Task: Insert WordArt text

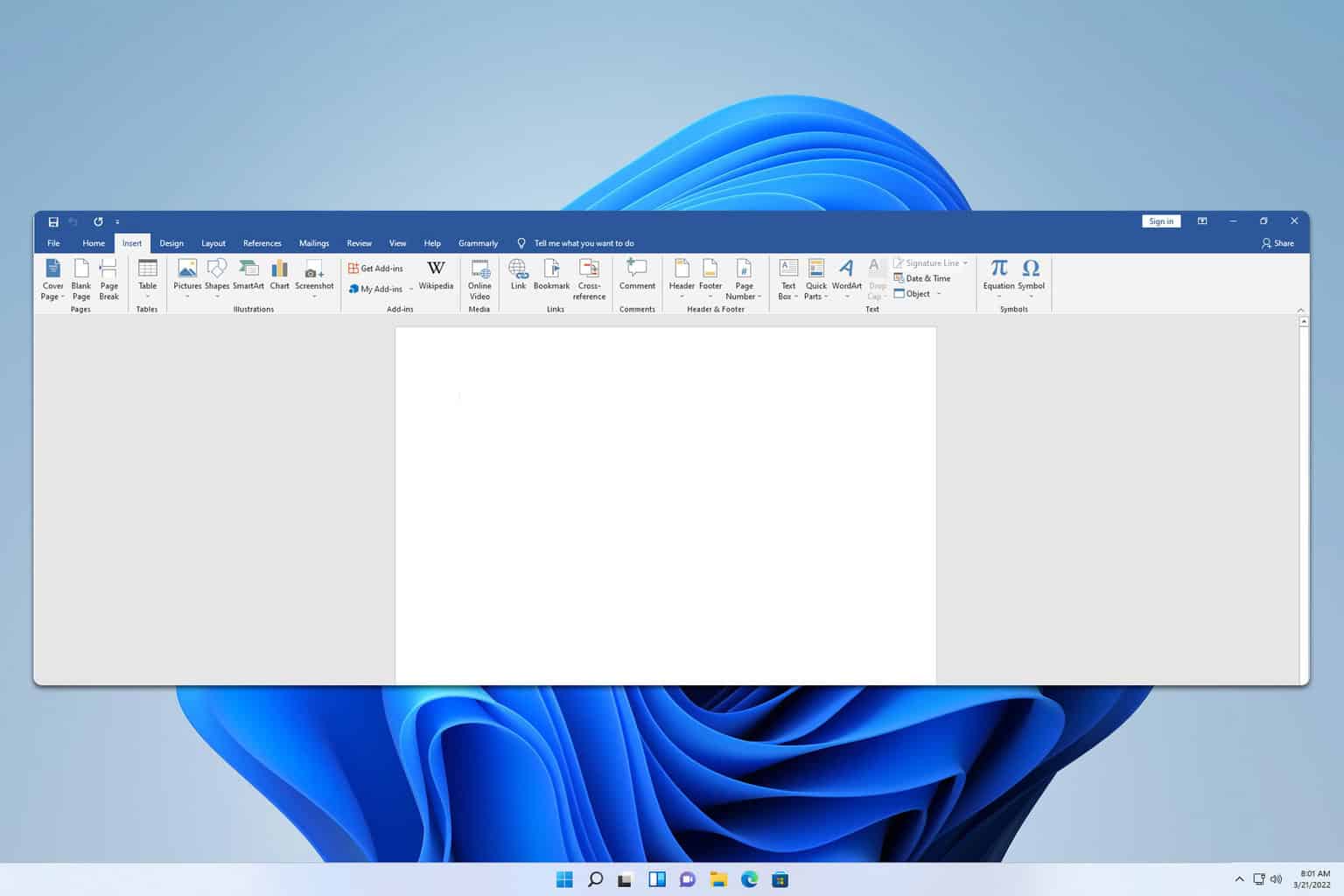Action: pos(847,279)
